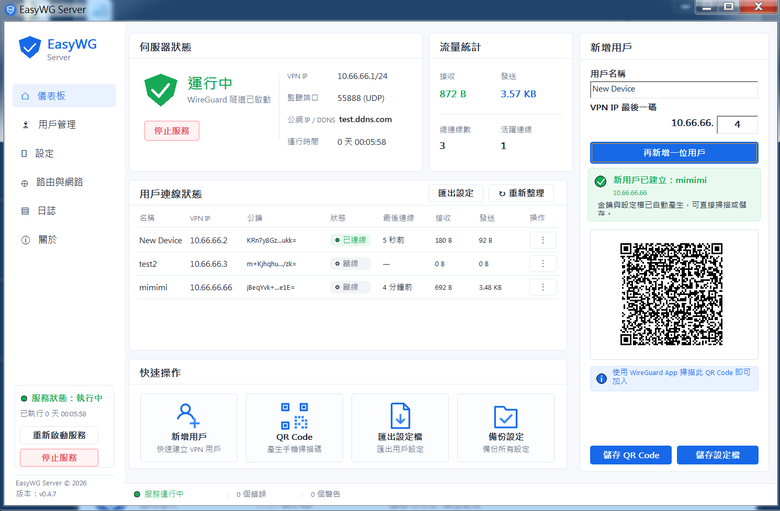Screen dimensions: 780x511
Task: Click the test2 name in user table
Action: coord(148,264)
